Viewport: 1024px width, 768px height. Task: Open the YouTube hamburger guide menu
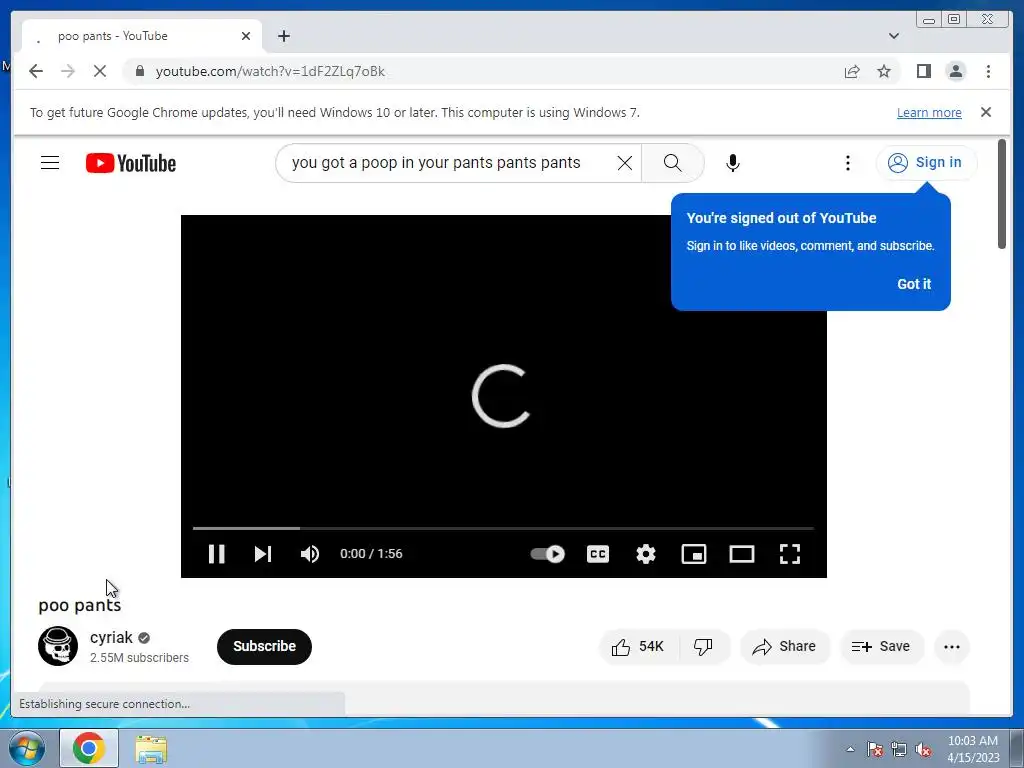coord(50,163)
